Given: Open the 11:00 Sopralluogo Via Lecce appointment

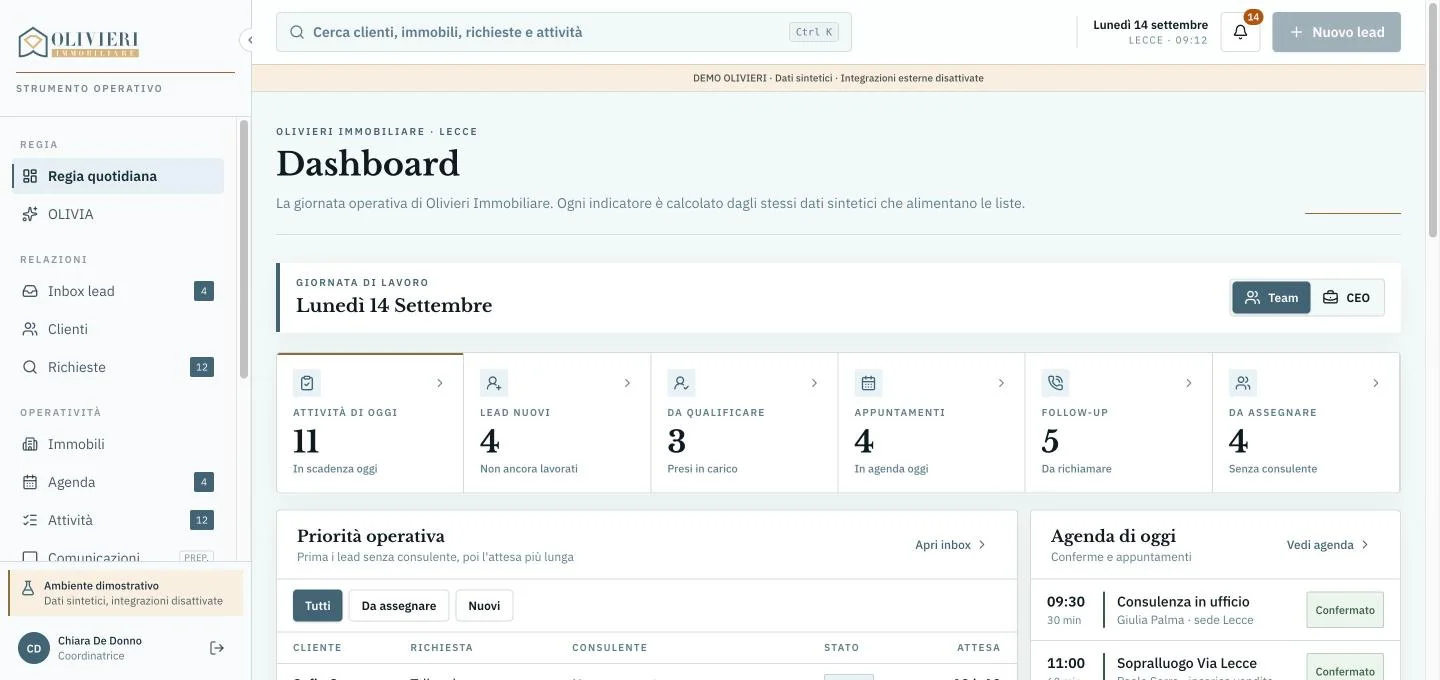Looking at the screenshot, I should coord(1215,661).
